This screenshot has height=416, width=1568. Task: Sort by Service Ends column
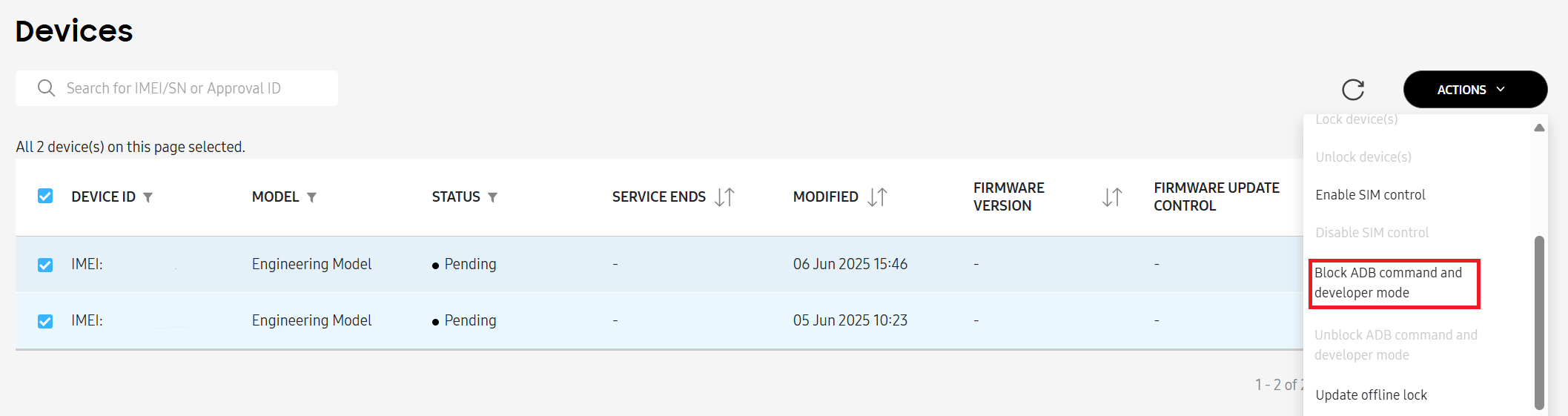724,197
